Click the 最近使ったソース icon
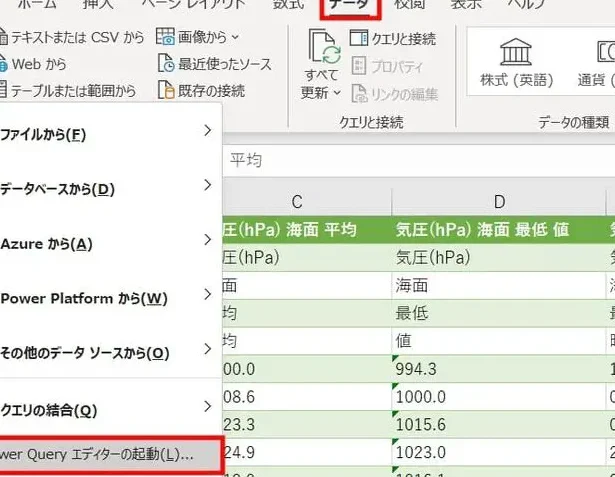 click(x=166, y=64)
